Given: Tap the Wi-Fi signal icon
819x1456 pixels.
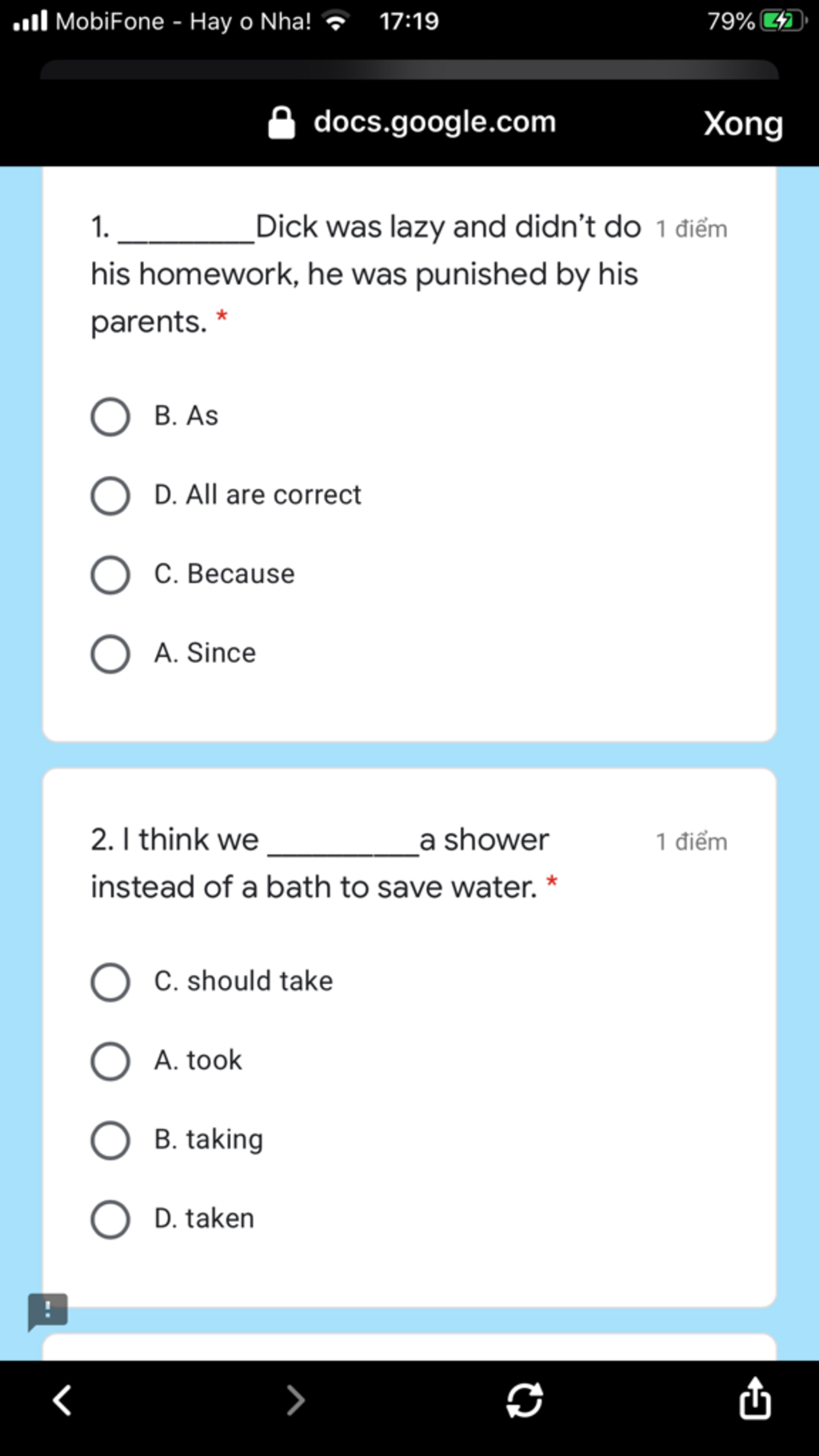Looking at the screenshot, I should click(x=337, y=21).
